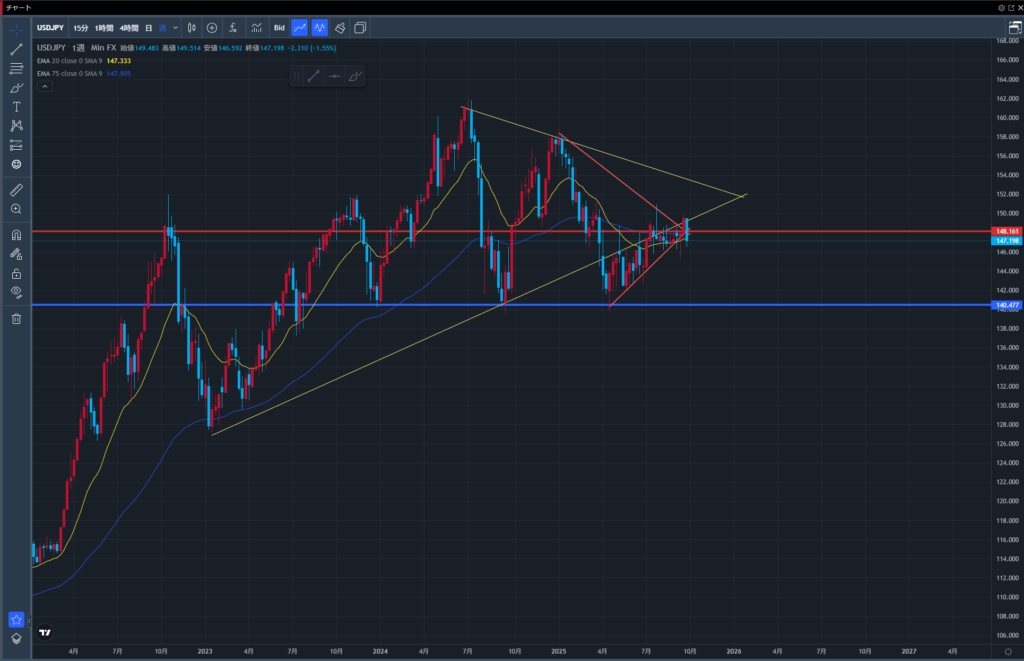Viewport: 1024px width, 661px height.
Task: Toggle the magnet snap mode
Action: pyautogui.click(x=16, y=235)
